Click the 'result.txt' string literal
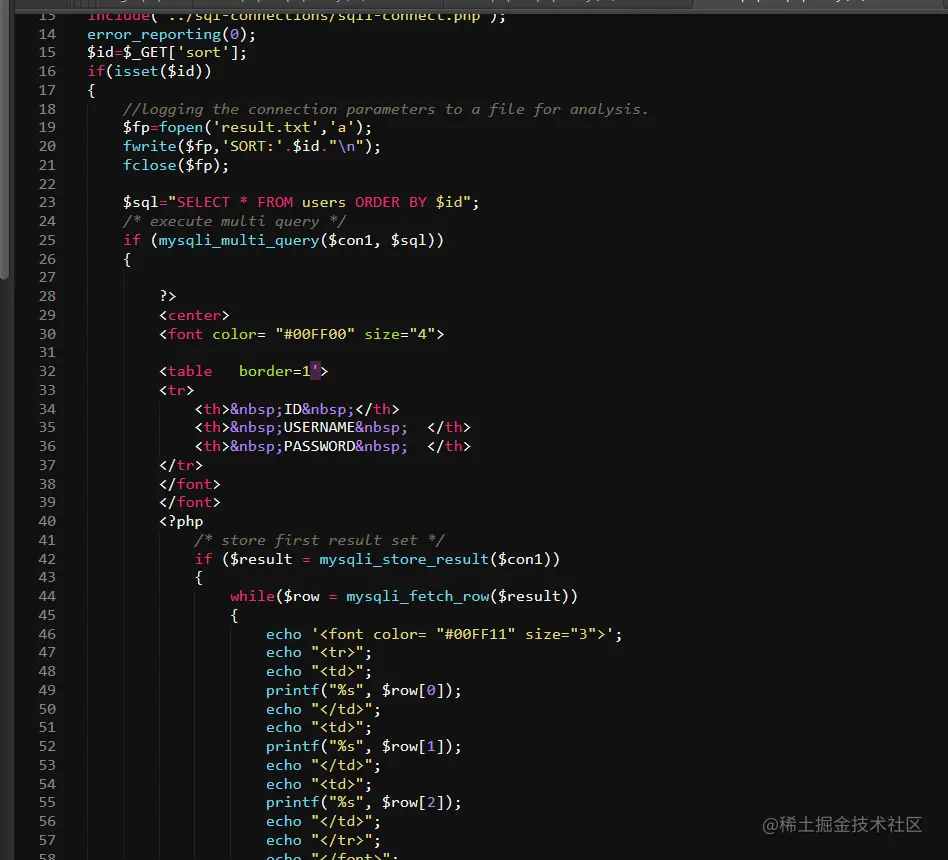This screenshot has width=948, height=860. [265, 128]
